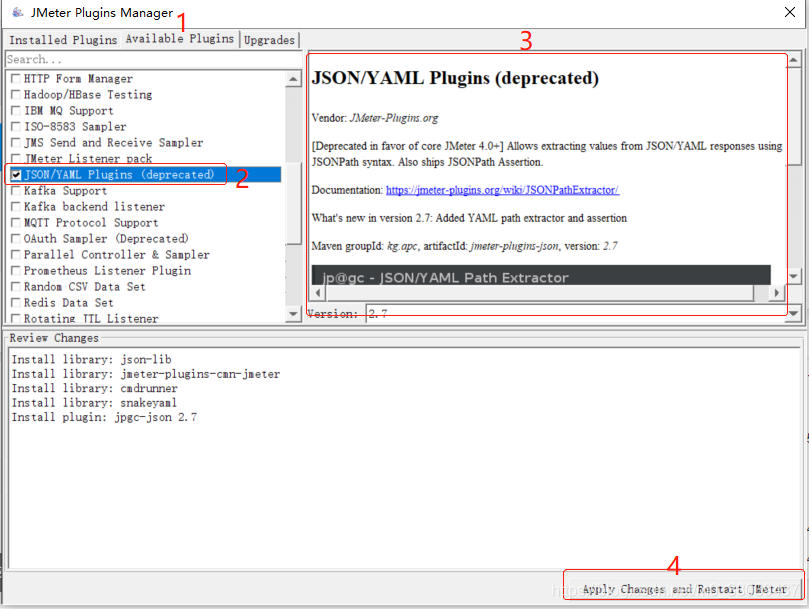Click Apply Changes and Restart JMeter
Viewport: 809px width, 609px height.
pos(684,589)
